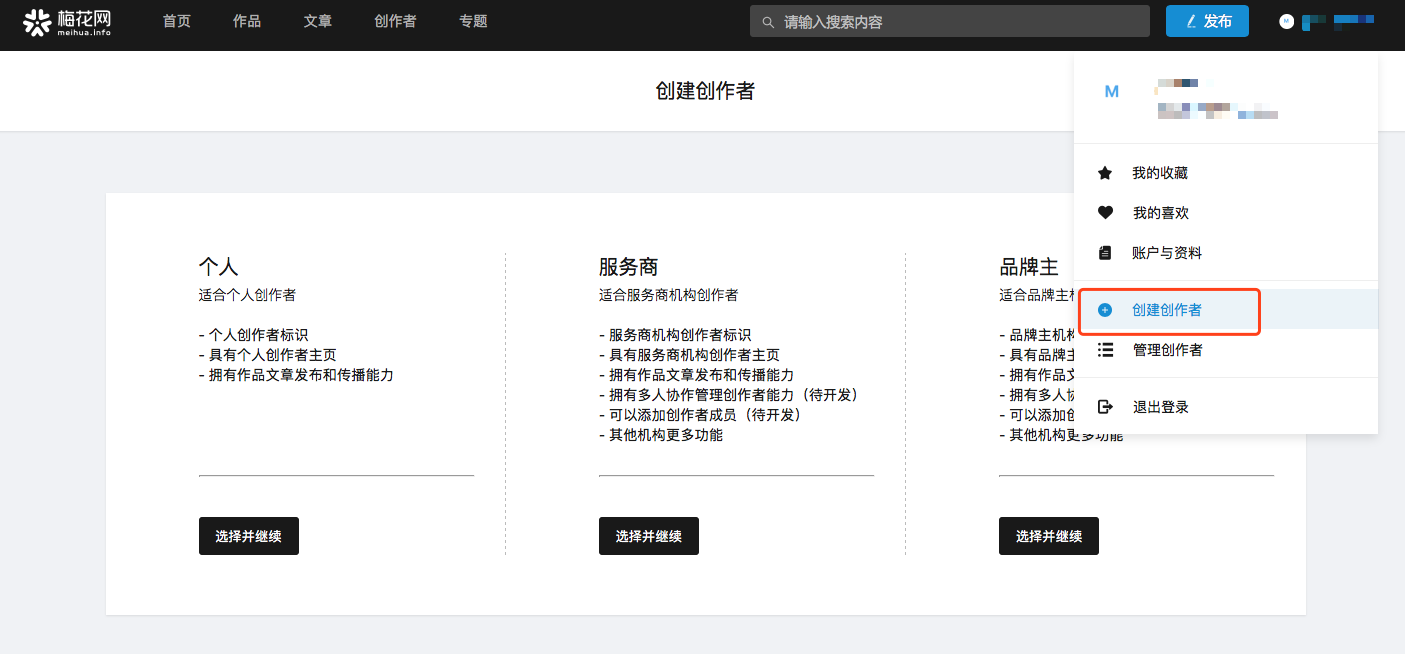This screenshot has width=1405, height=654.
Task: Click the heart icon beside 我的喜欢
Action: tap(1105, 213)
